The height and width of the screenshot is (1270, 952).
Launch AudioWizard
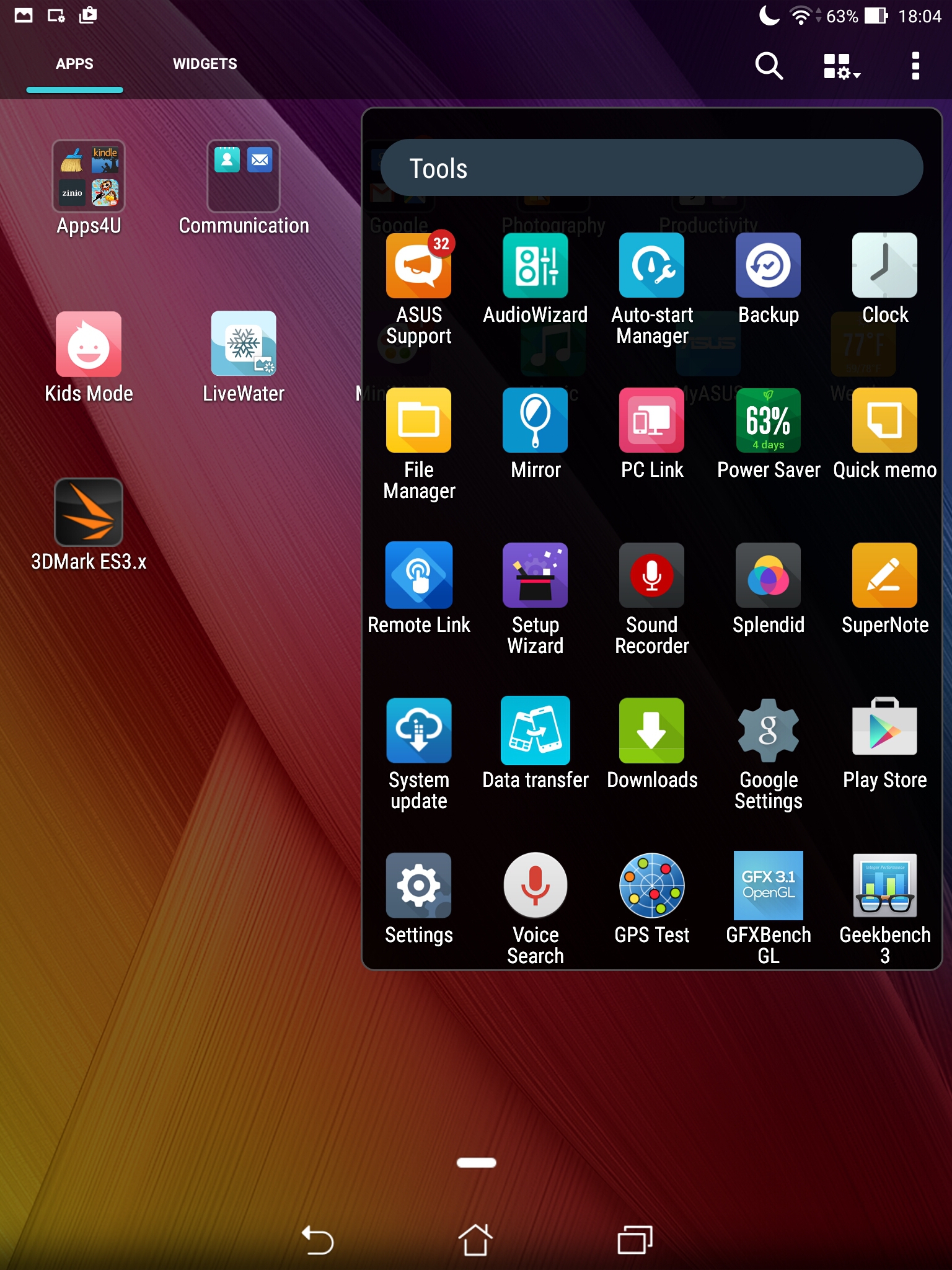pos(535,265)
